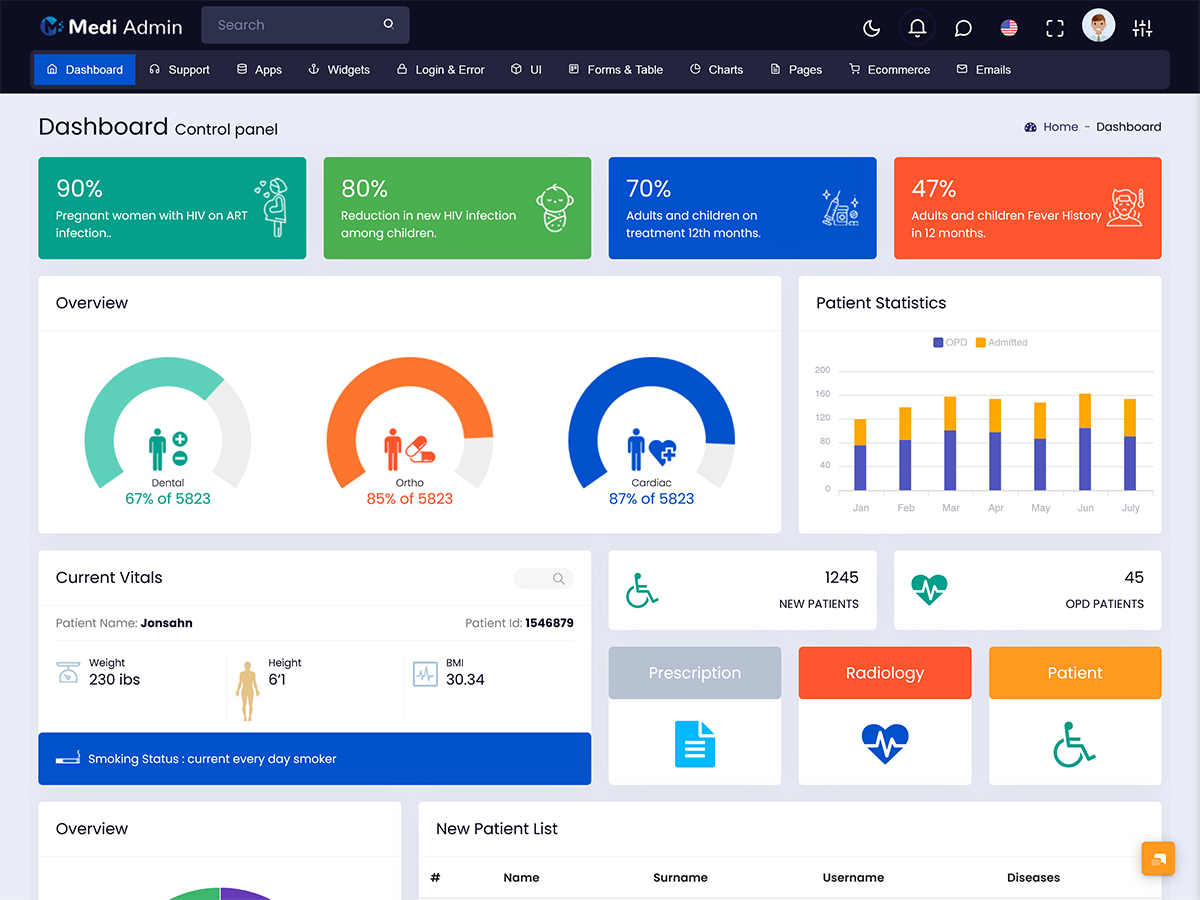
Task: Click the prescription document icon
Action: coord(695,744)
